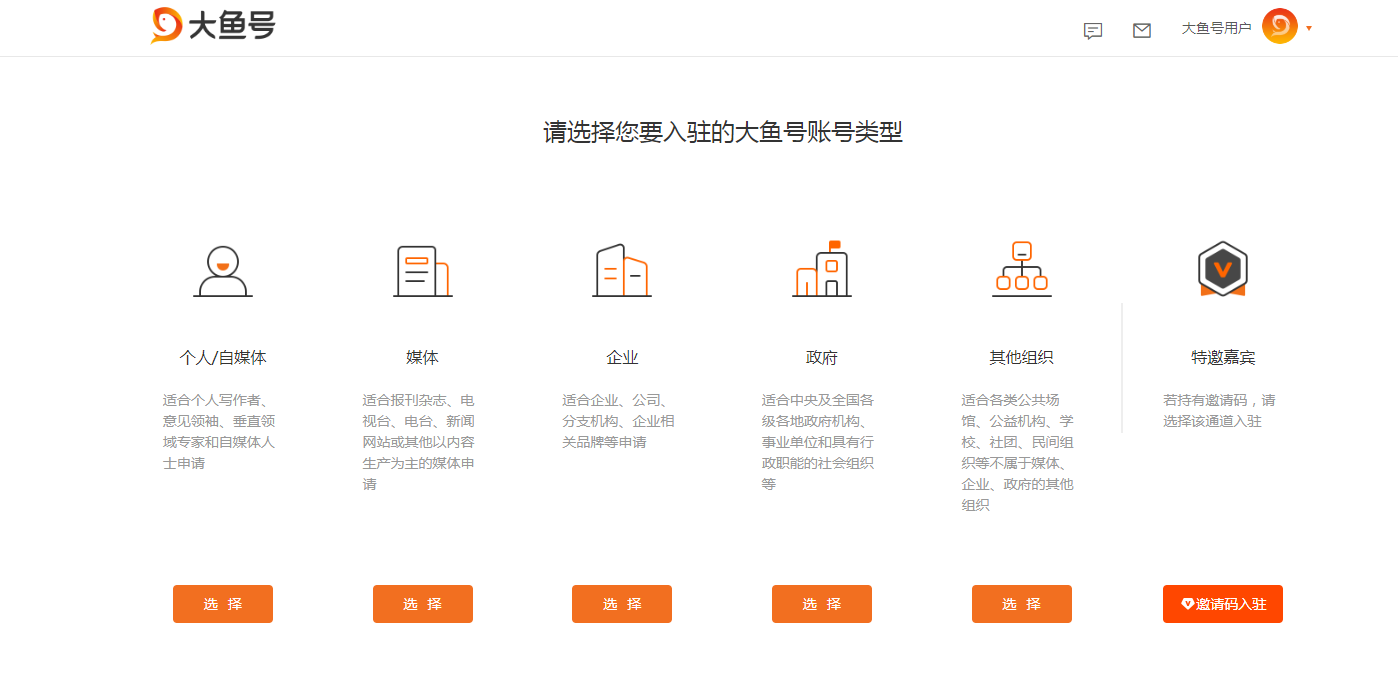Click the 政府 heading
The width and height of the screenshot is (1398, 687).
pos(822,357)
